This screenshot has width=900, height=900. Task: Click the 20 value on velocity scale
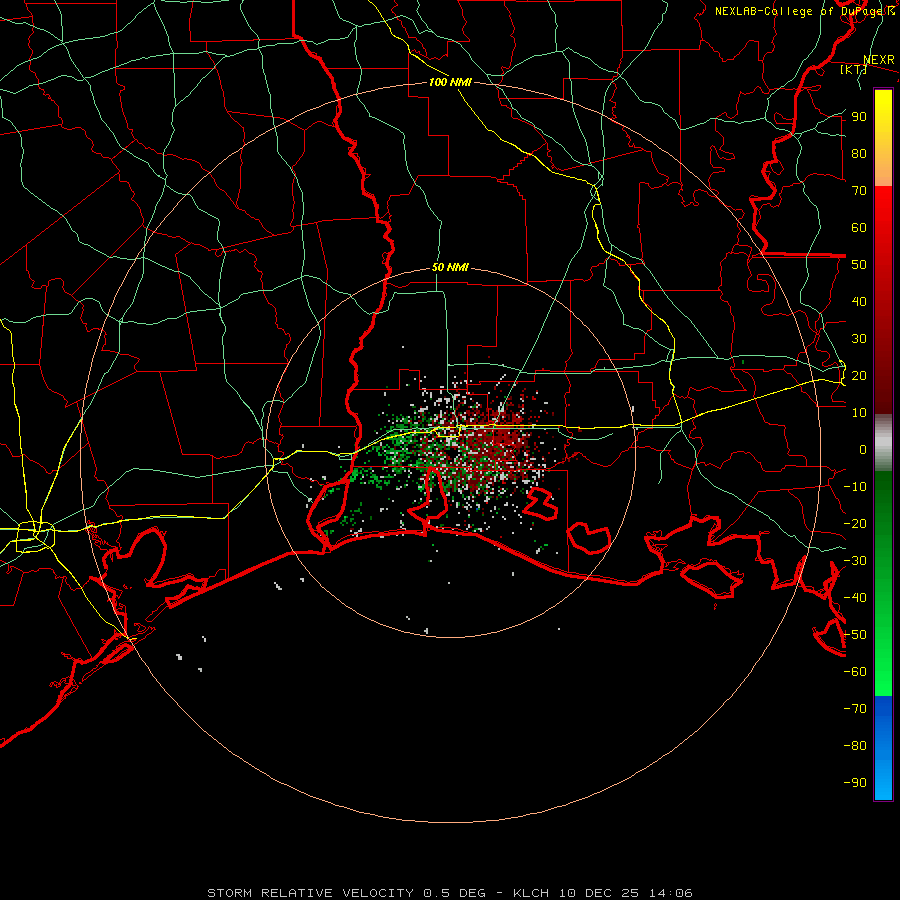tap(859, 375)
